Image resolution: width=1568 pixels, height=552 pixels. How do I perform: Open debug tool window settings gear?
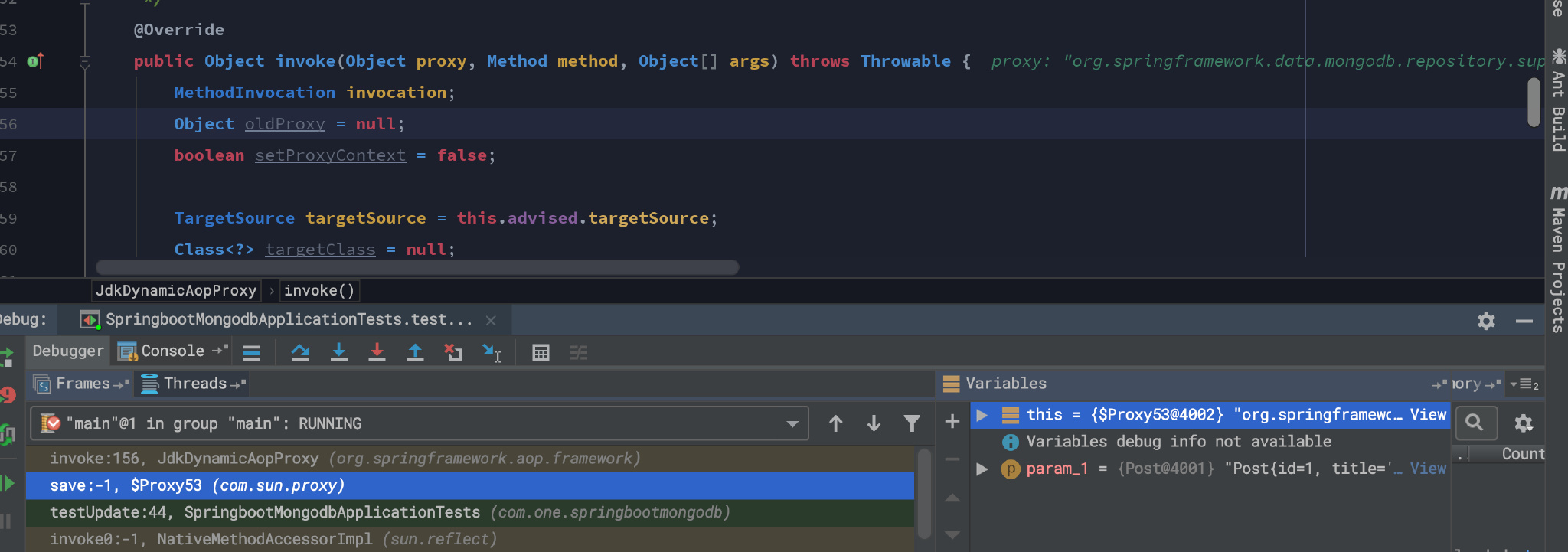coord(1486,321)
